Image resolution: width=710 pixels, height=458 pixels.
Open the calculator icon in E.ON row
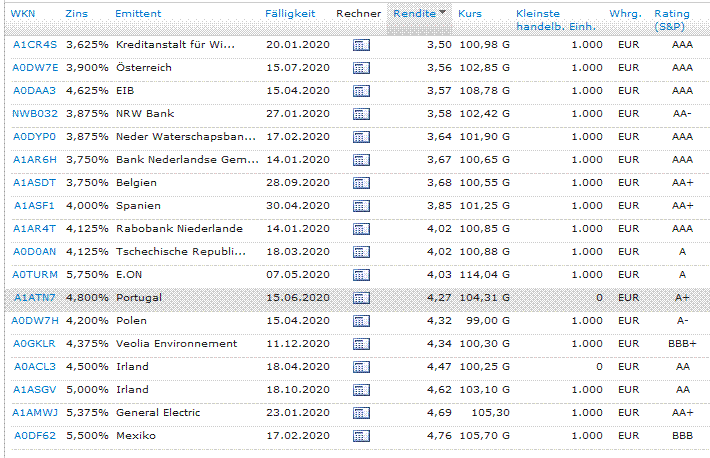(x=361, y=275)
